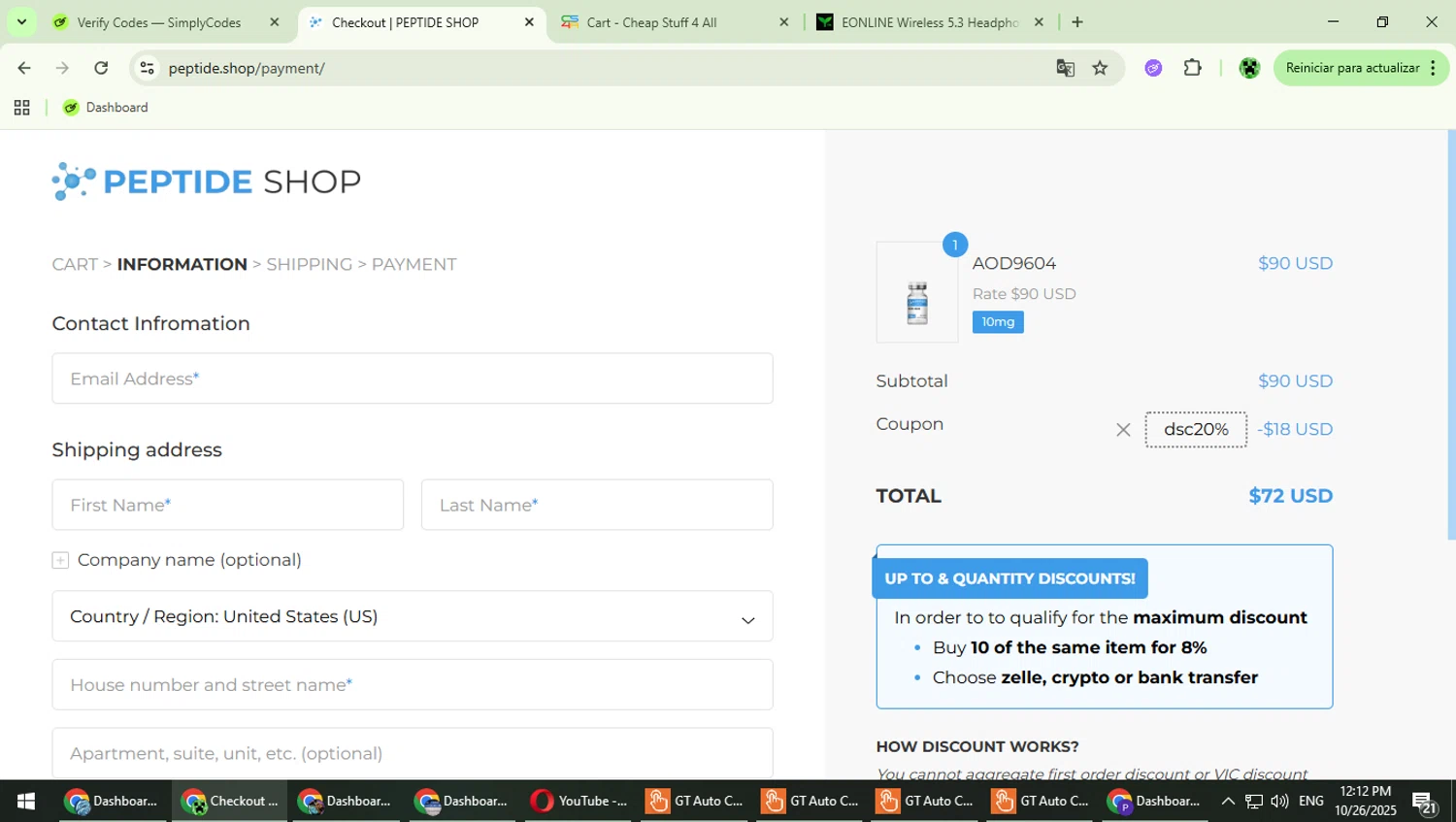Click the $72 USD total amount

pyautogui.click(x=1290, y=496)
